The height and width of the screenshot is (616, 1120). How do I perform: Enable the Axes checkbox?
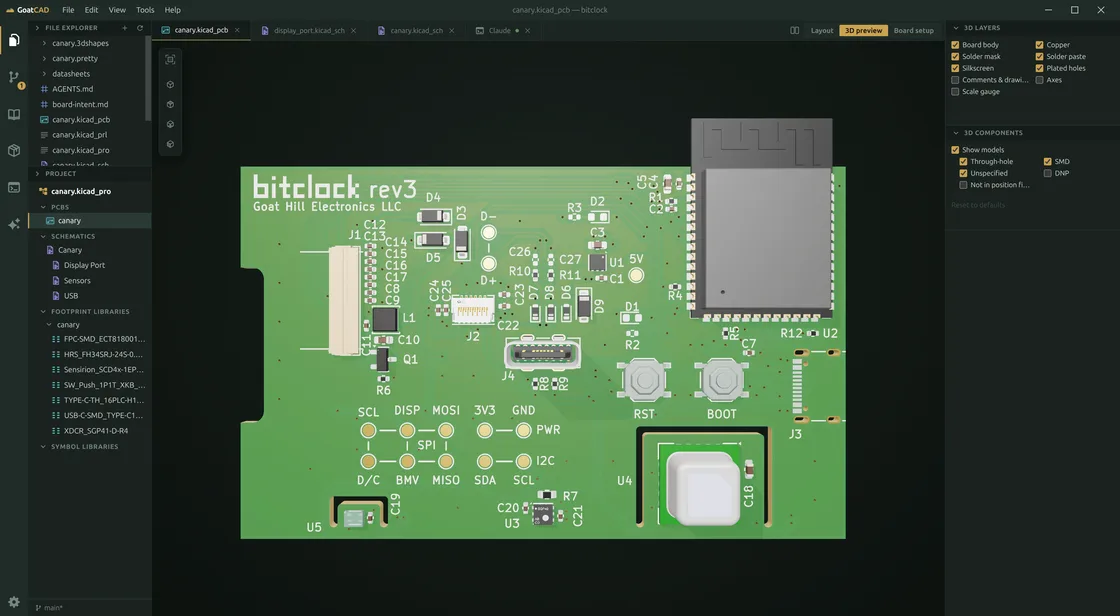(x=1039, y=80)
